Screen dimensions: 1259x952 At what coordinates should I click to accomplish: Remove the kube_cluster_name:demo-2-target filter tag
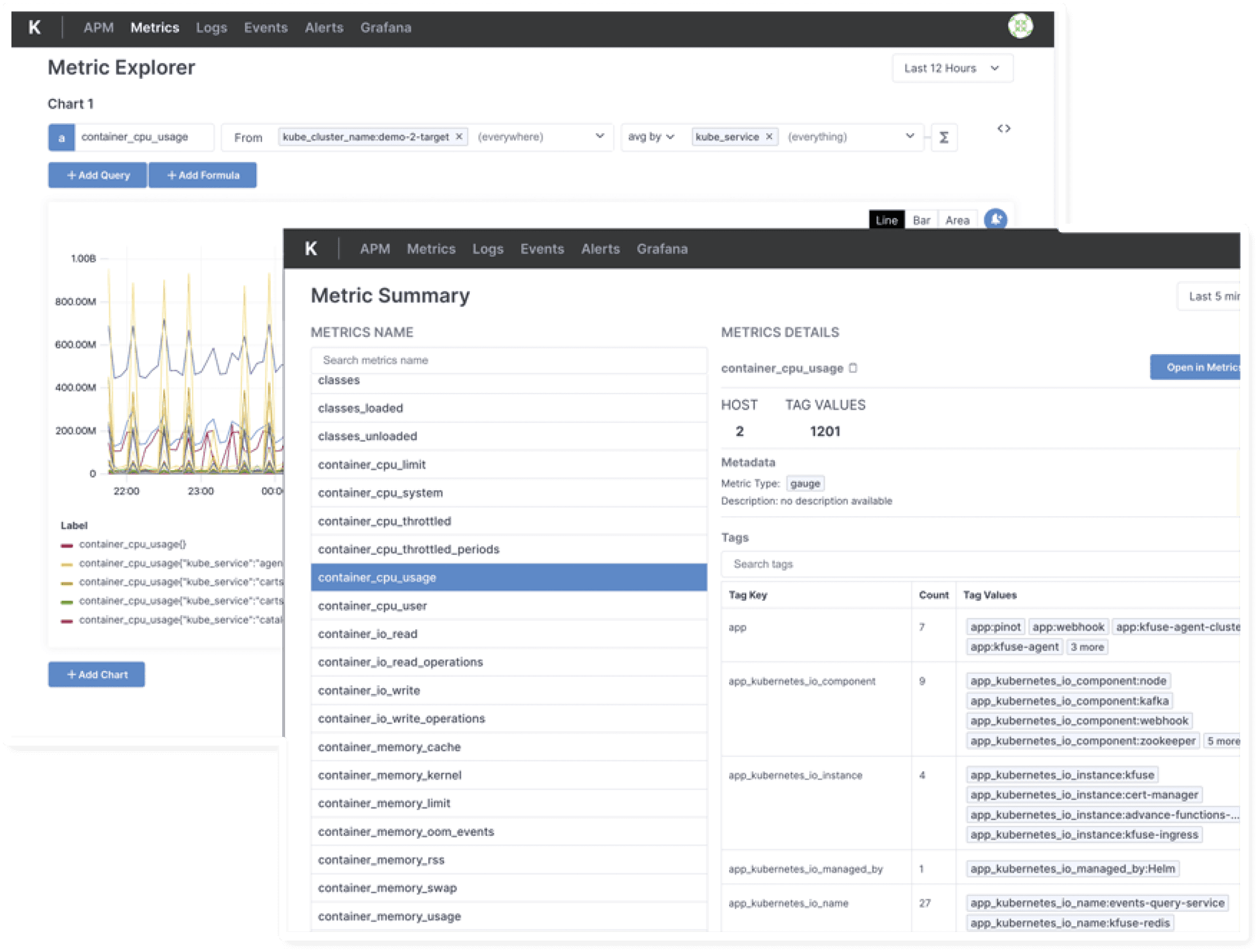tap(458, 137)
